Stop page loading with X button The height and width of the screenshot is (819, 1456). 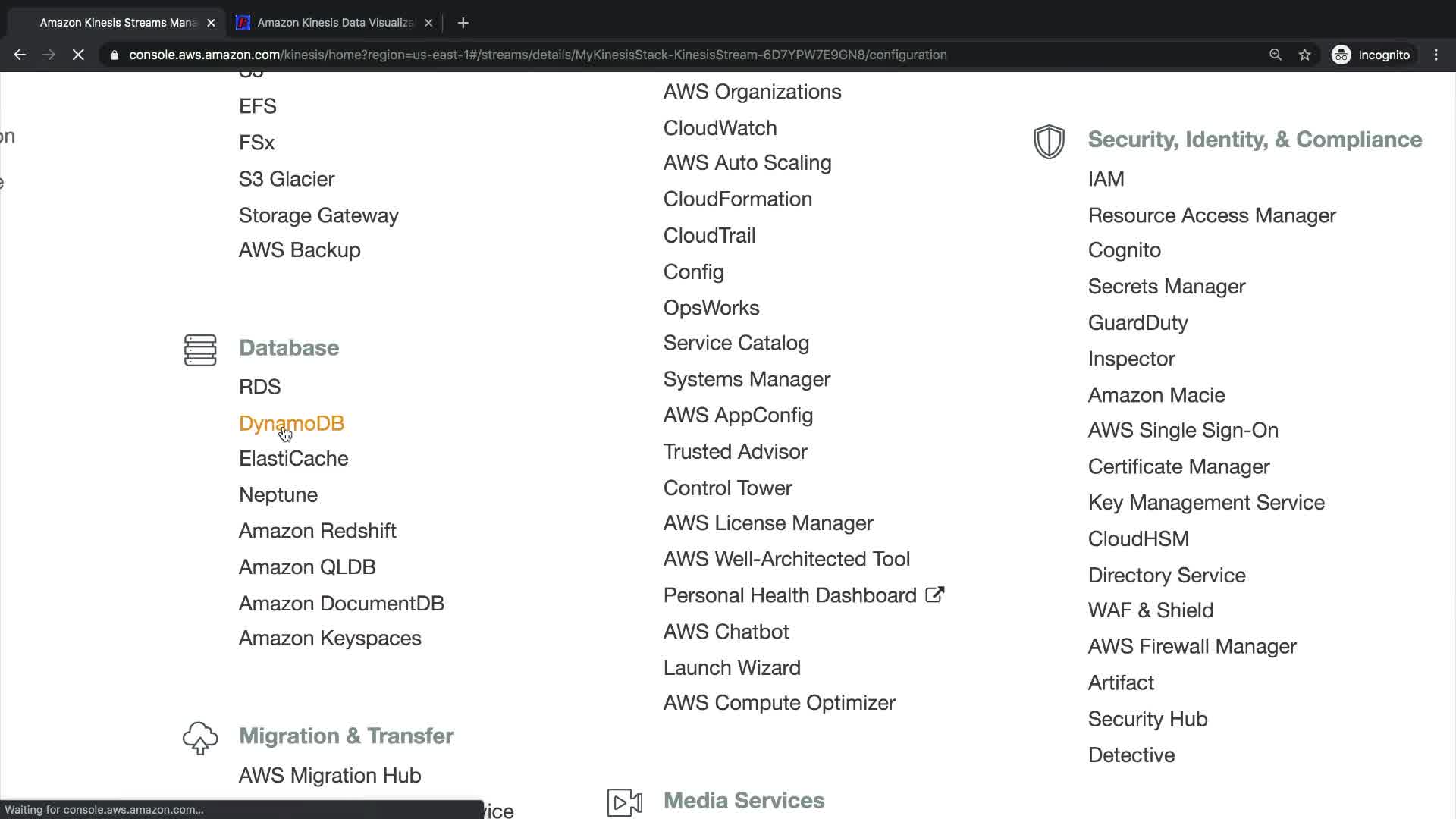(x=78, y=55)
